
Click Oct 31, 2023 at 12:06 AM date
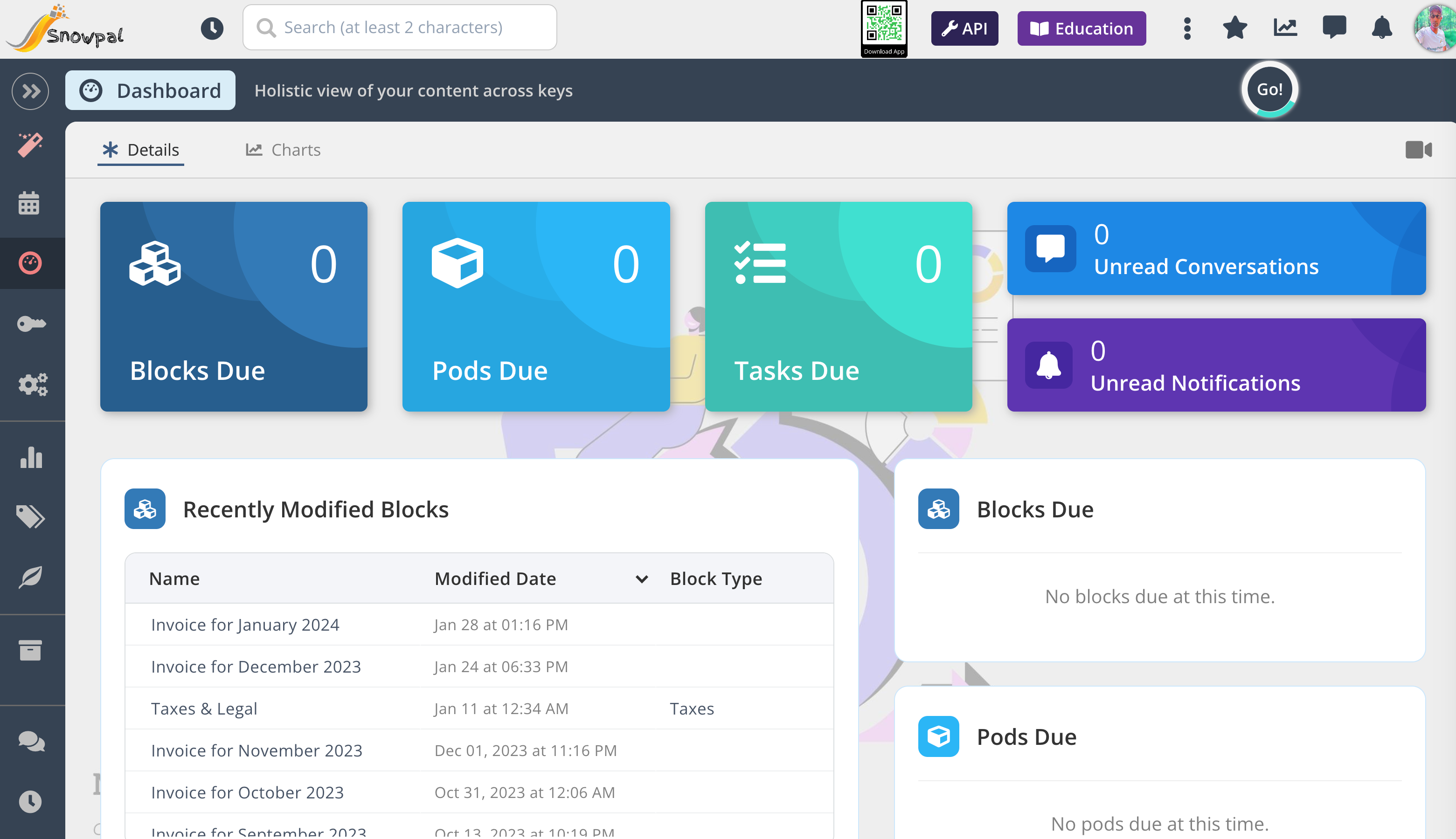(525, 793)
